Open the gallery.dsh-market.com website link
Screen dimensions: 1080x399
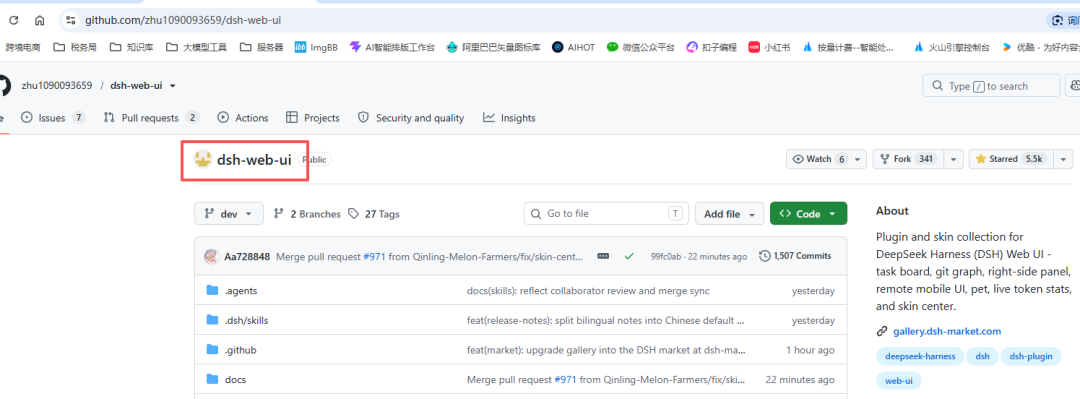click(x=947, y=331)
